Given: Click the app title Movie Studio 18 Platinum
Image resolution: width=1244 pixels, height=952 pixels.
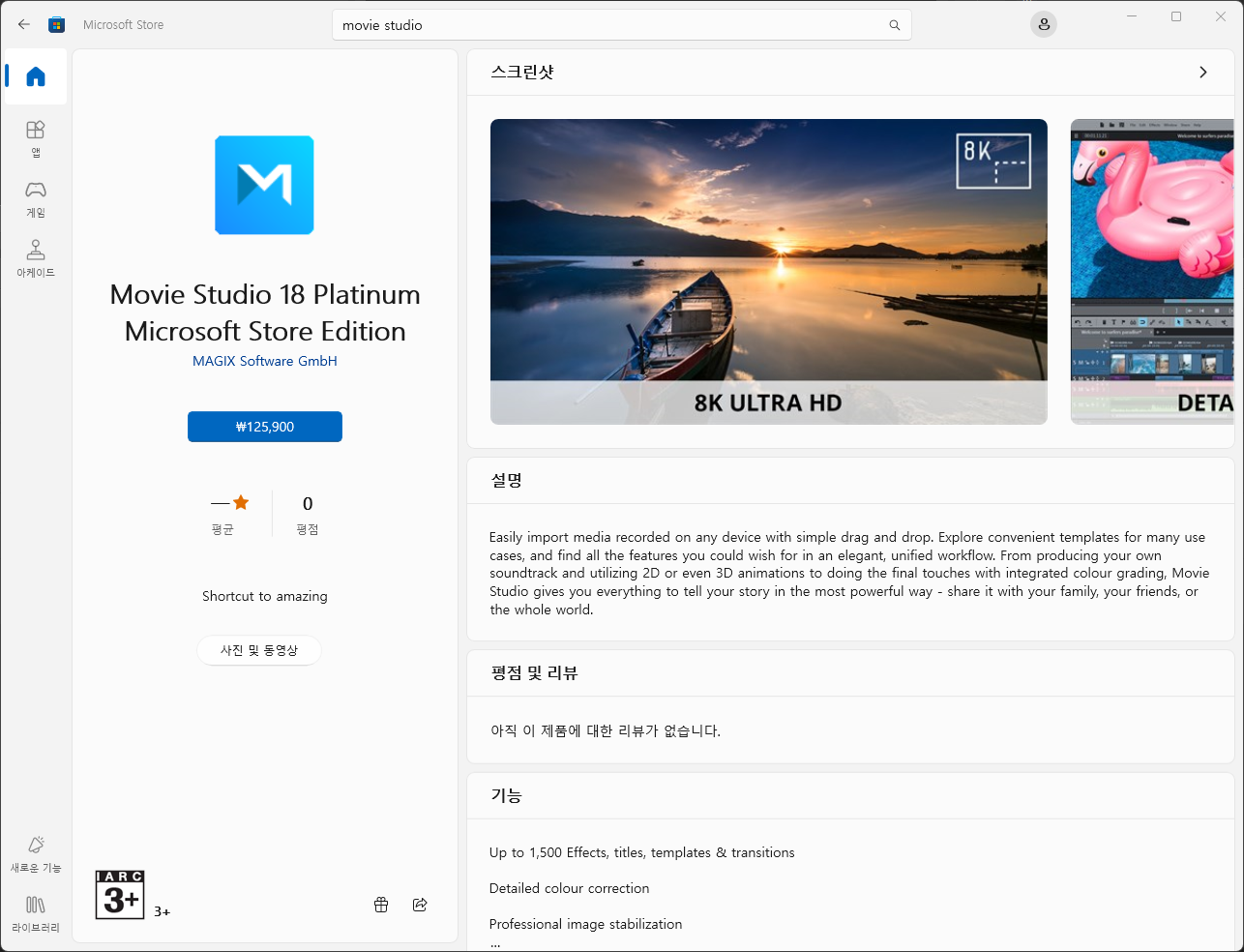Looking at the screenshot, I should (265, 312).
